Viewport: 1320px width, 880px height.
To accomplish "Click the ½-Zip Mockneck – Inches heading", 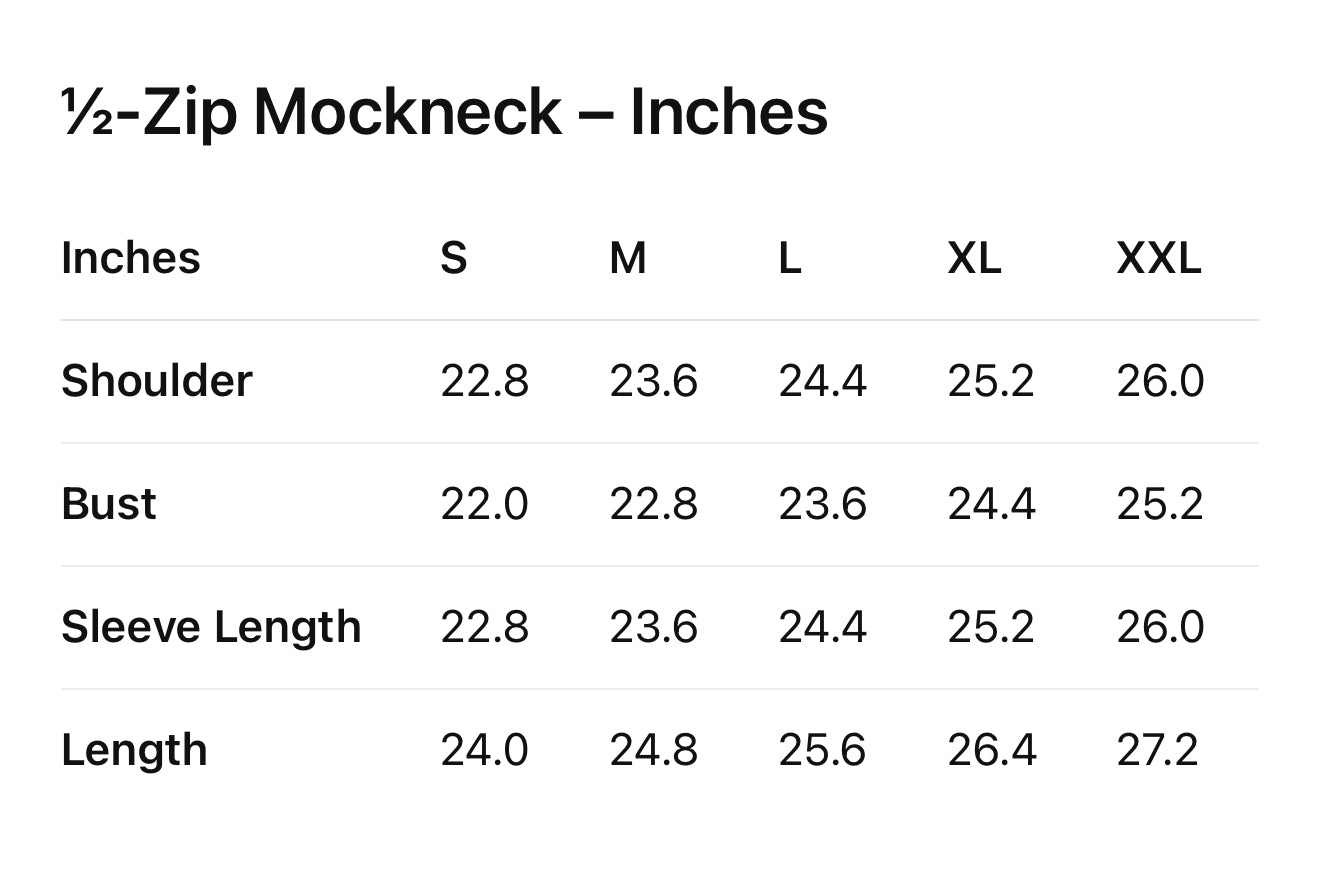I will pos(444,112).
